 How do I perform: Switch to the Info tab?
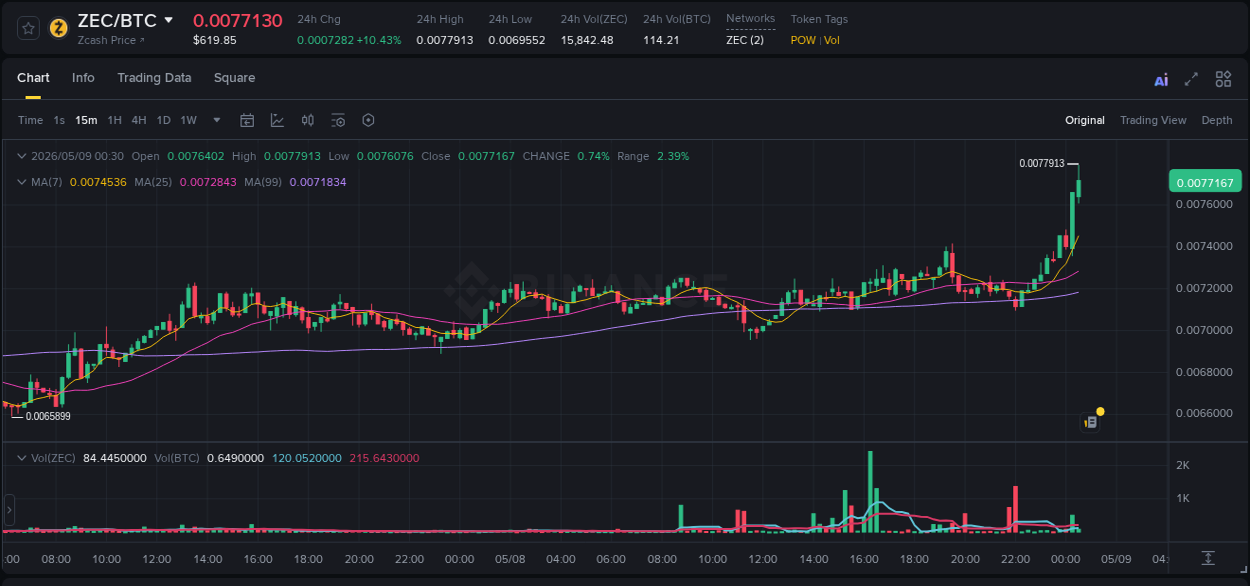pos(83,78)
